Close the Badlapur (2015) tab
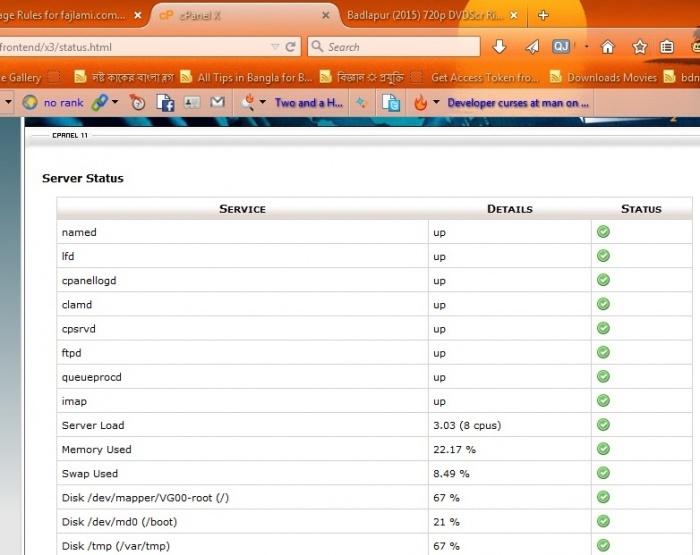The width and height of the screenshot is (700, 555). (x=514, y=16)
